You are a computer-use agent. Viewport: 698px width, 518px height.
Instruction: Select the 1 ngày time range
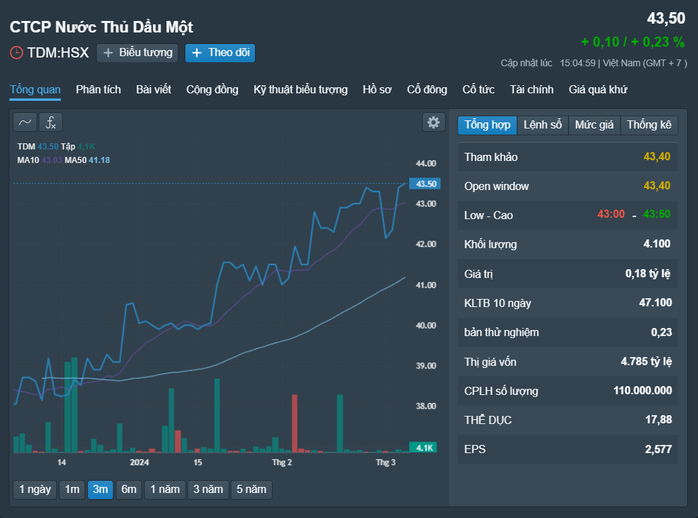click(35, 490)
